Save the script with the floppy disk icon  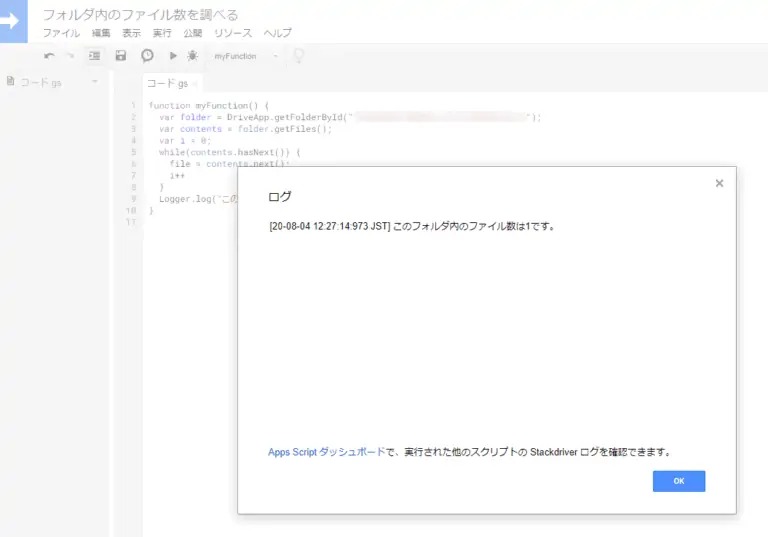(121, 56)
